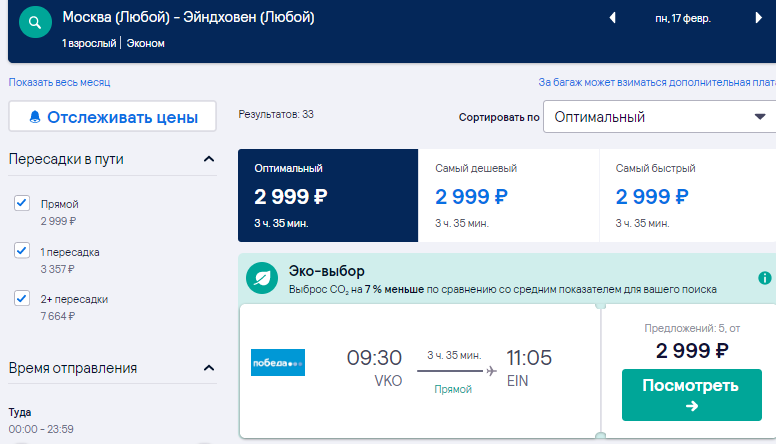Image resolution: width=776 pixels, height=444 pixels.
Task: Toggle the 1 пересадка checkbox
Action: pyautogui.click(x=22, y=250)
